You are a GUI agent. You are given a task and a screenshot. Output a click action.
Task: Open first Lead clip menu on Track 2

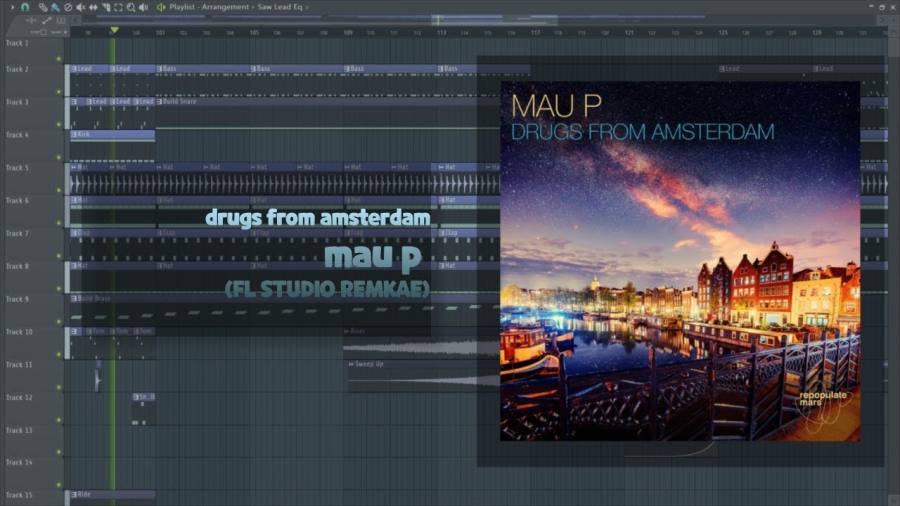[x=74, y=69]
